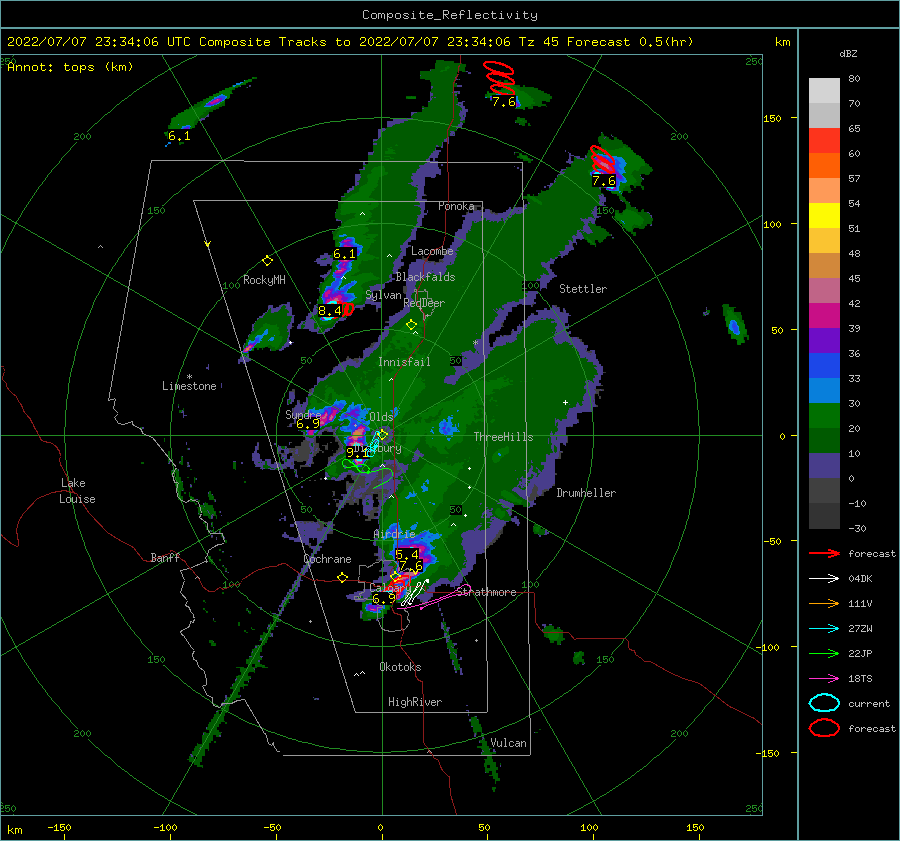Click the yellow diamond marker near Olds
The height and width of the screenshot is (841, 900).
tap(383, 435)
